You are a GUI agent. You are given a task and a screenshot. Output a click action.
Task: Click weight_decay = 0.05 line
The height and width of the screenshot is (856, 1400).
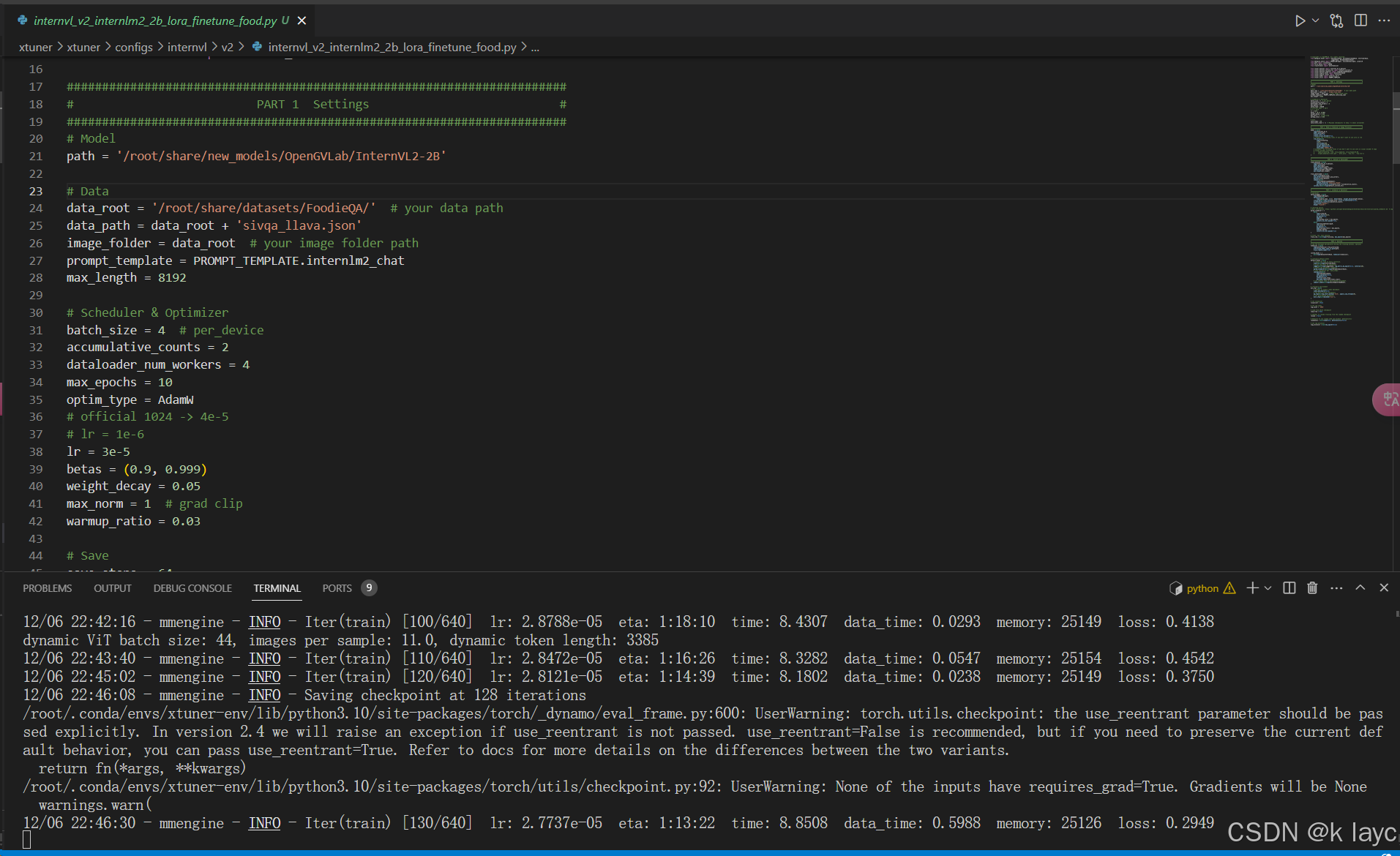tap(133, 487)
